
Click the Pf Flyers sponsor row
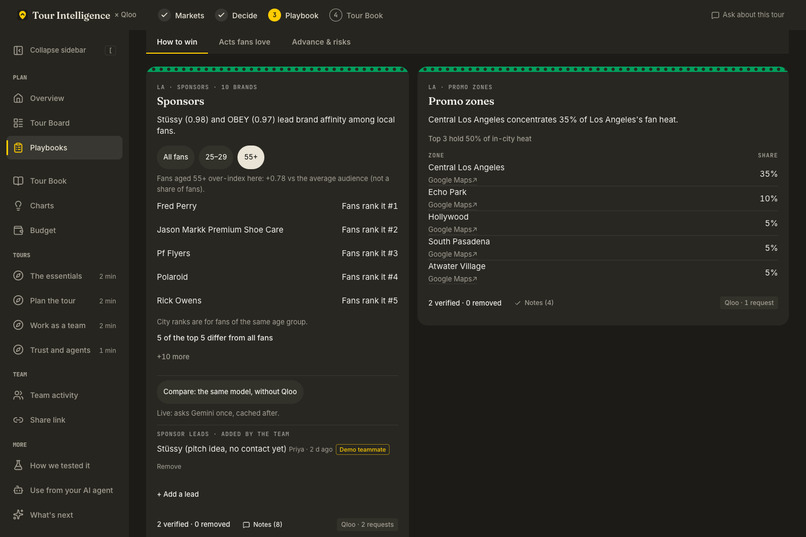click(277, 253)
